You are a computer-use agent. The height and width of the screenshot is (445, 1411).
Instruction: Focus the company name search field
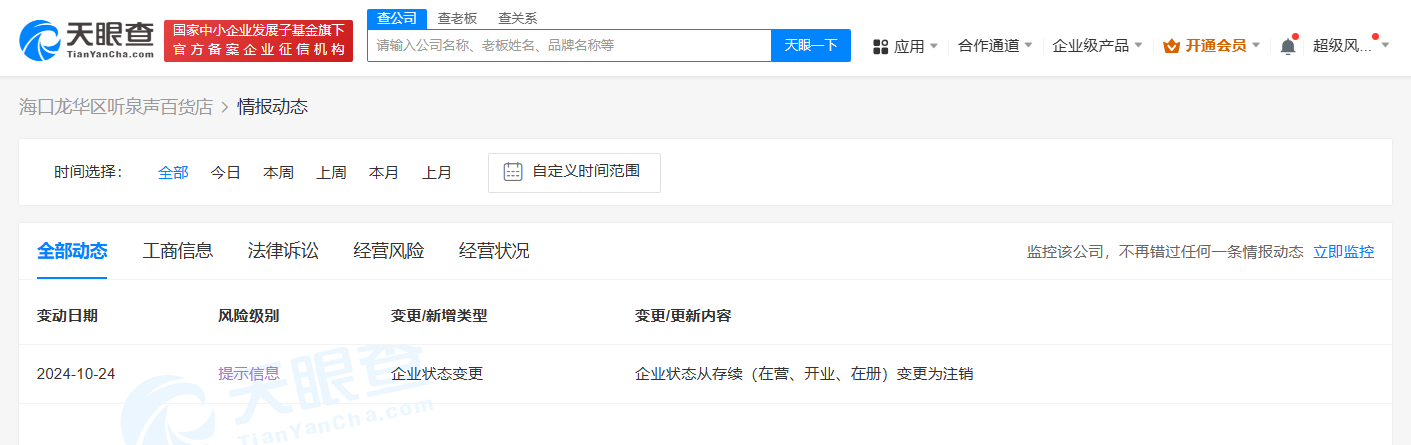(x=569, y=45)
